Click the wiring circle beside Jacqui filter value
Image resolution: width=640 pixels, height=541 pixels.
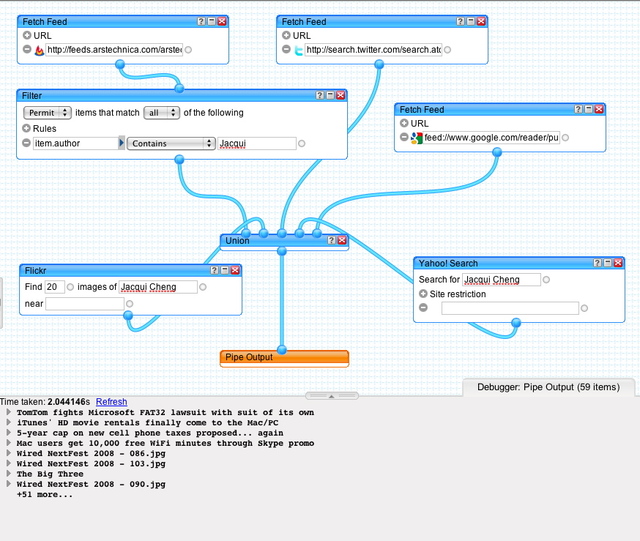pyautogui.click(x=302, y=143)
